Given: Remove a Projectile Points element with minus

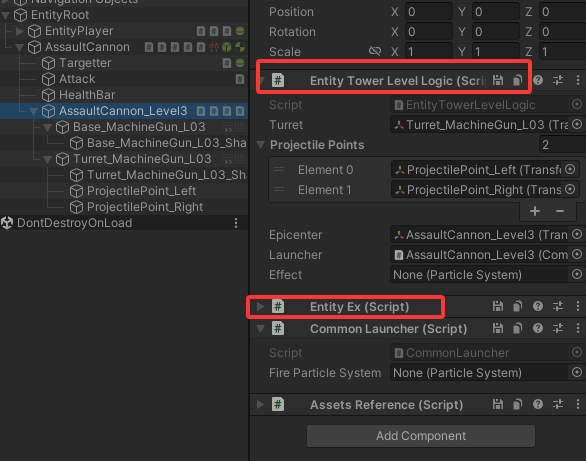Looking at the screenshot, I should click(559, 211).
